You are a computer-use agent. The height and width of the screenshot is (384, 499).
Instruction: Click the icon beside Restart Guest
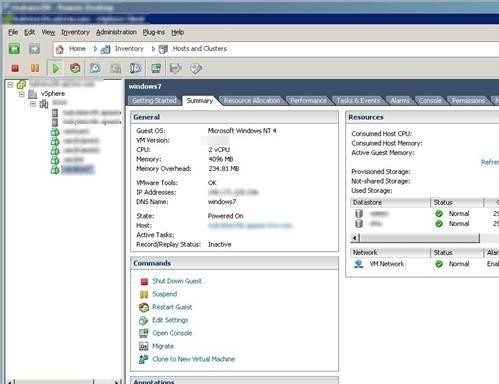144,307
